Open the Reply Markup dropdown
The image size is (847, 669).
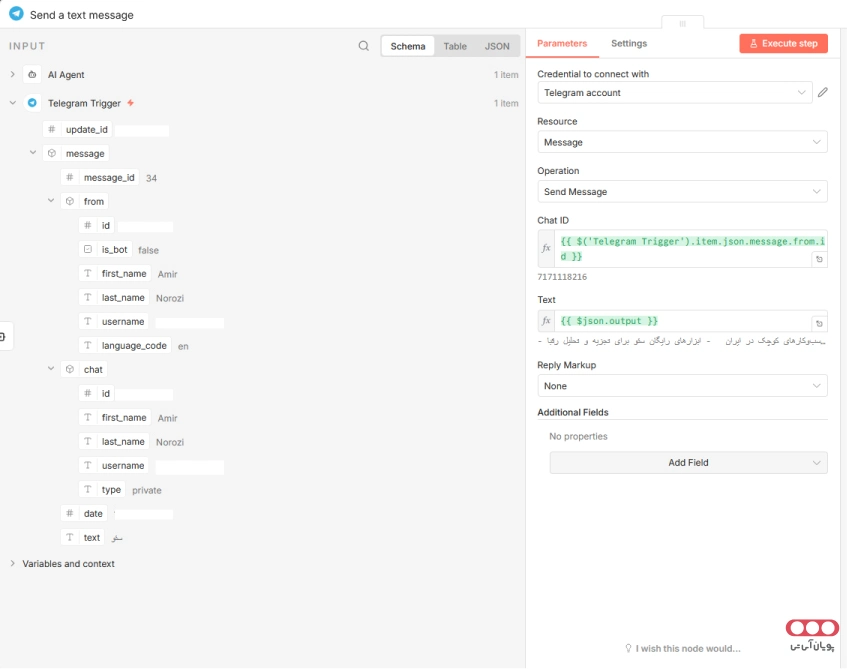click(x=682, y=386)
